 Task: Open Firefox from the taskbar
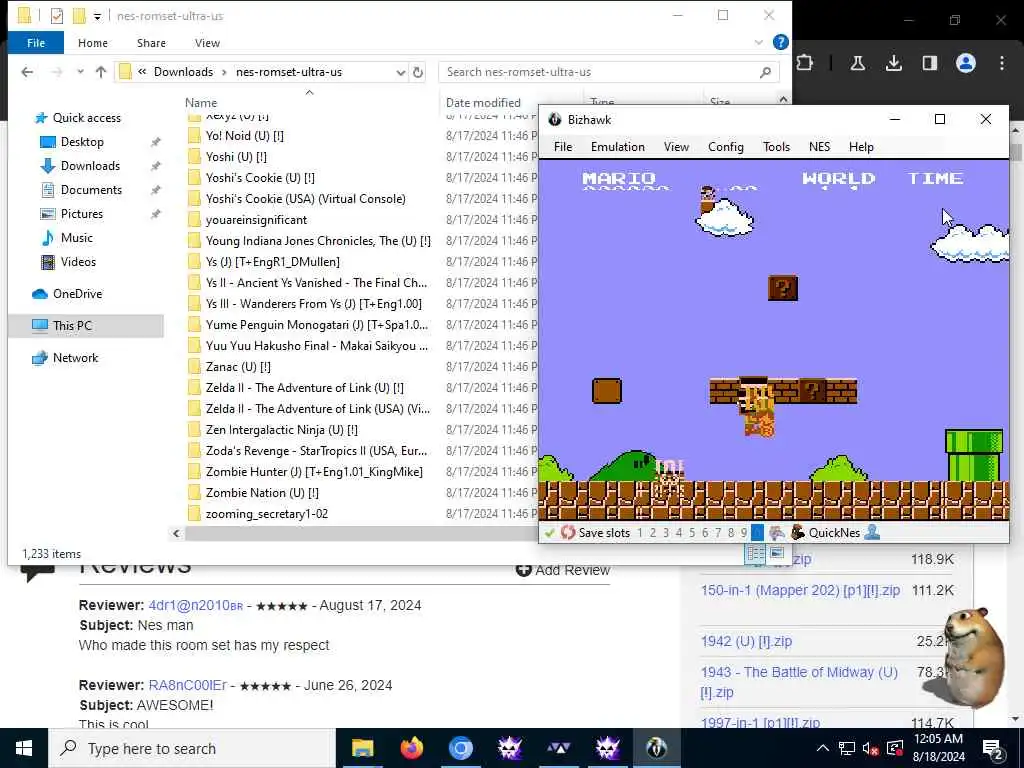coord(411,748)
